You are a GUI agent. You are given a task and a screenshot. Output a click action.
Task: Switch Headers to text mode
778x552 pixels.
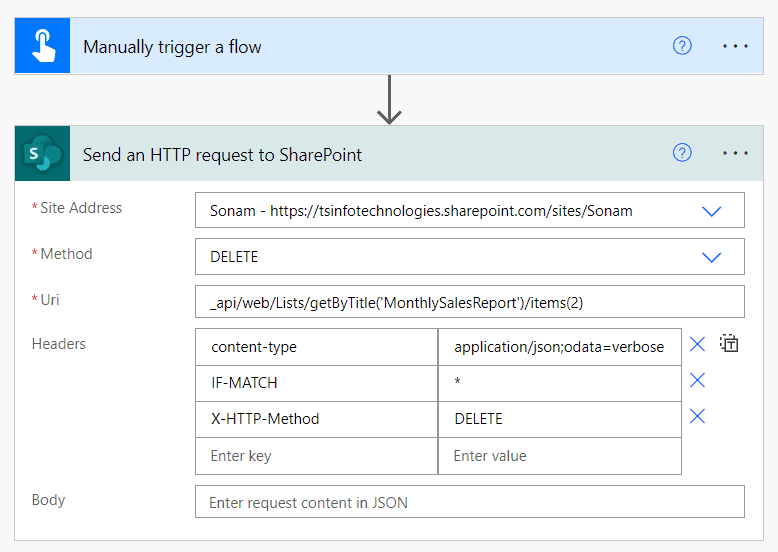(x=729, y=344)
